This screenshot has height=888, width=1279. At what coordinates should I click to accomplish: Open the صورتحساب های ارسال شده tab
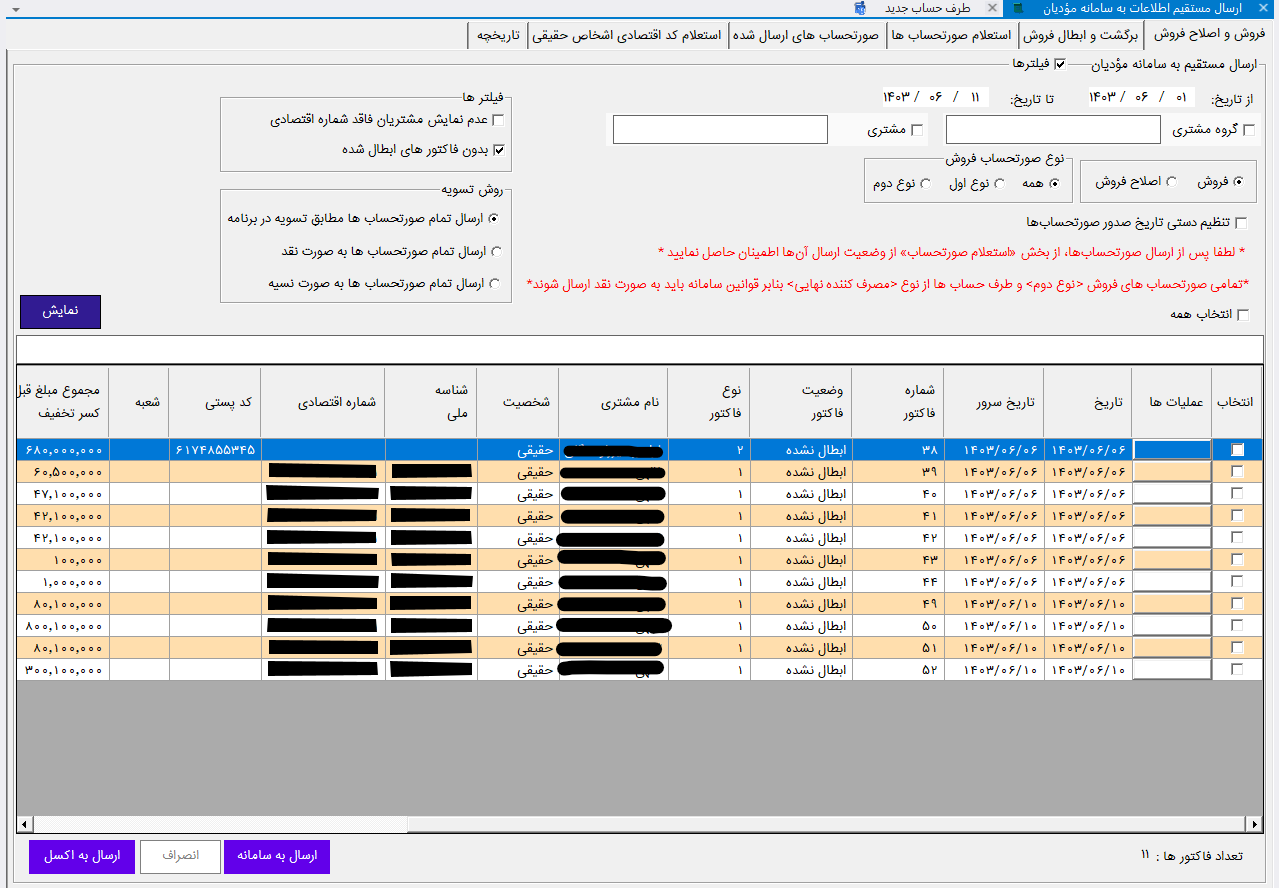(806, 34)
